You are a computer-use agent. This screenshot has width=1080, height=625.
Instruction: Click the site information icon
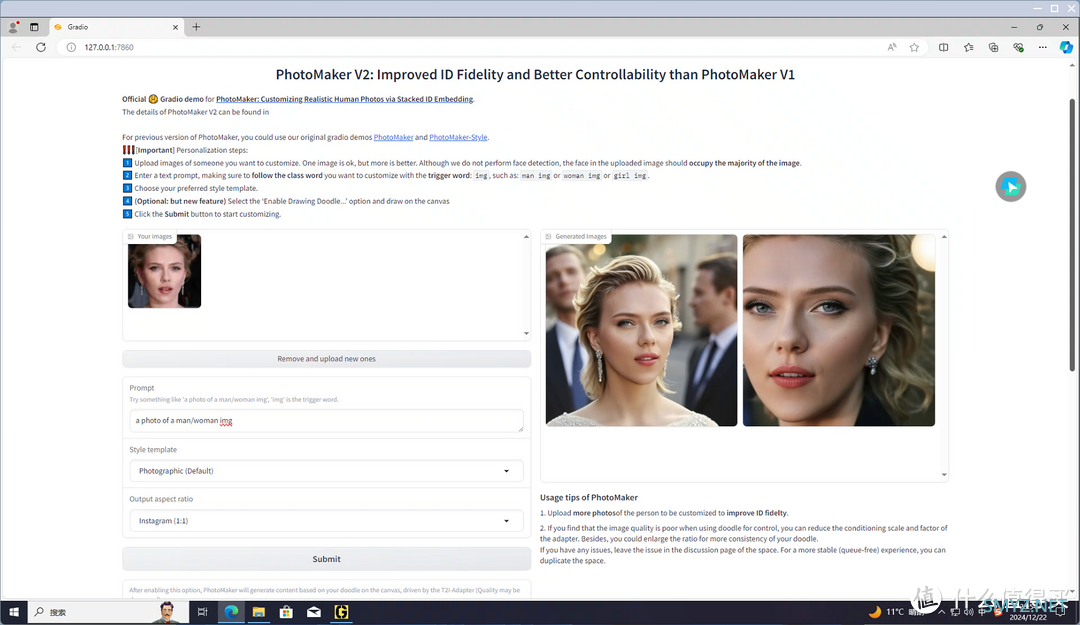click(x=71, y=47)
